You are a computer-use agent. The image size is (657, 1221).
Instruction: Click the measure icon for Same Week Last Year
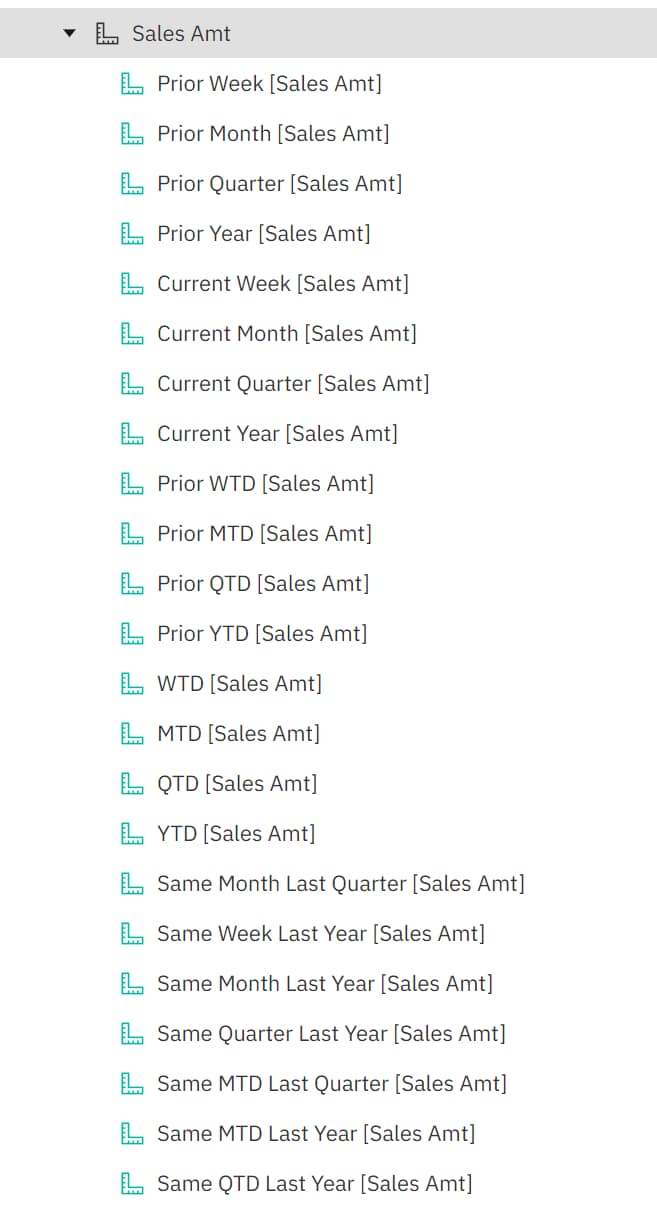click(131, 933)
